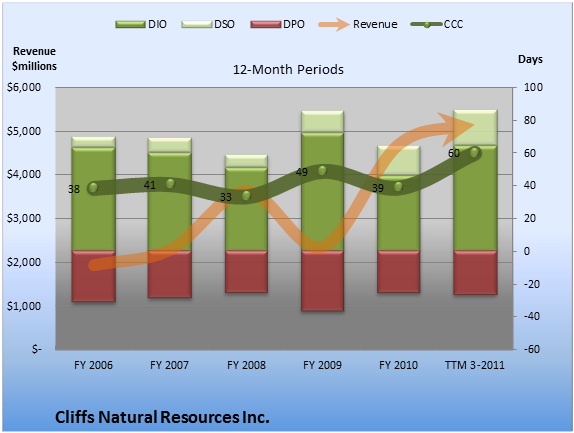Click the $5,000 left axis value
This screenshot has width=574, height=433.
click(24, 131)
